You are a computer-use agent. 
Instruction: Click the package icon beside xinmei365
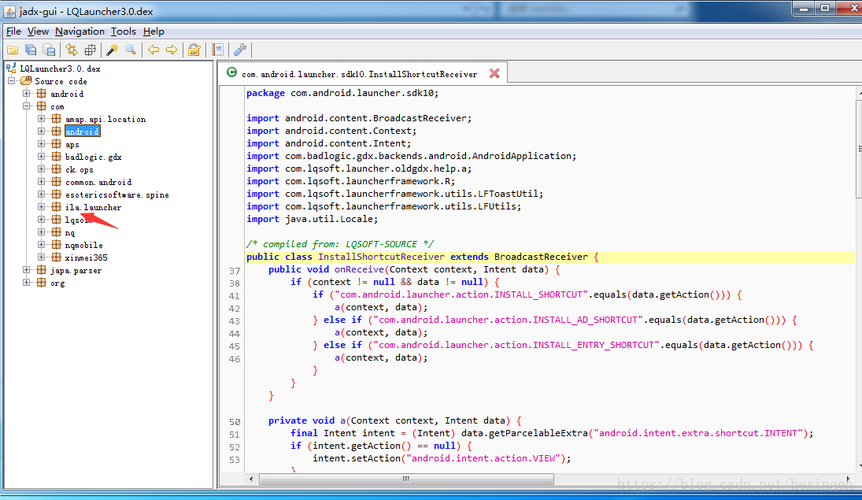56,257
